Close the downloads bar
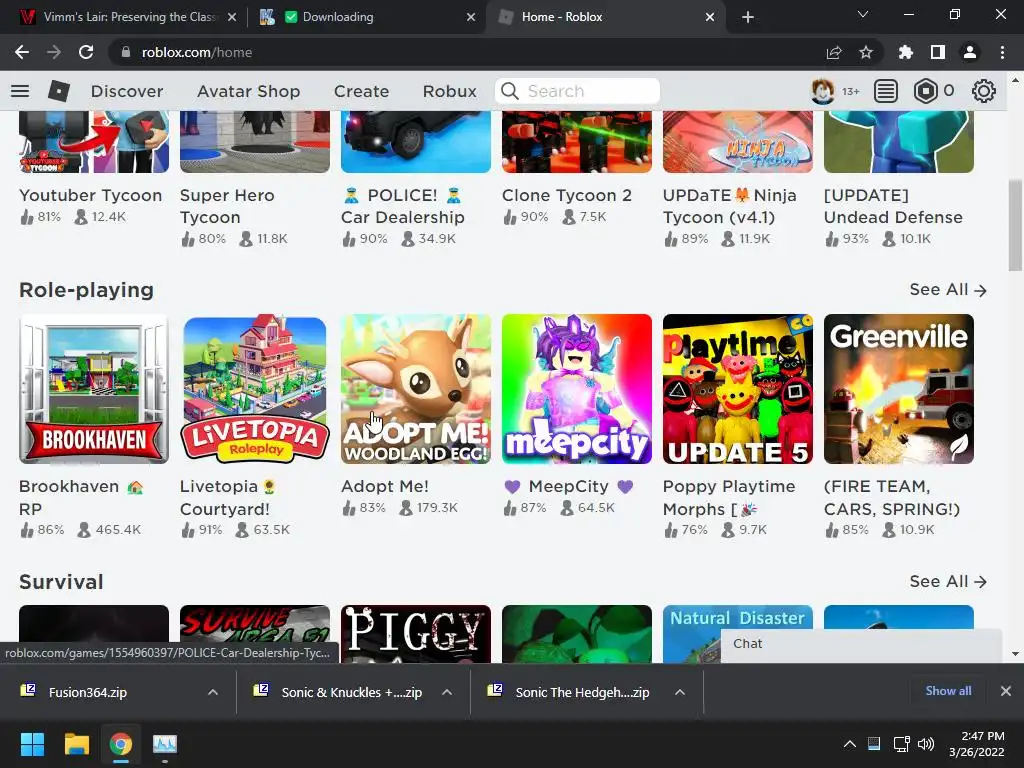This screenshot has width=1024, height=768. [1006, 691]
